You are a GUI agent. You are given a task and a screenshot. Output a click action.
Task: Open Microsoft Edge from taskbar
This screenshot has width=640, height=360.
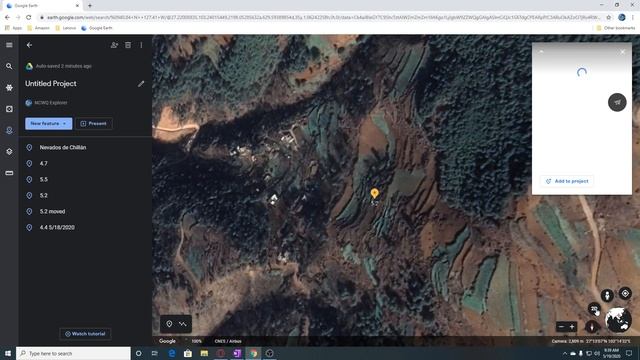171,353
